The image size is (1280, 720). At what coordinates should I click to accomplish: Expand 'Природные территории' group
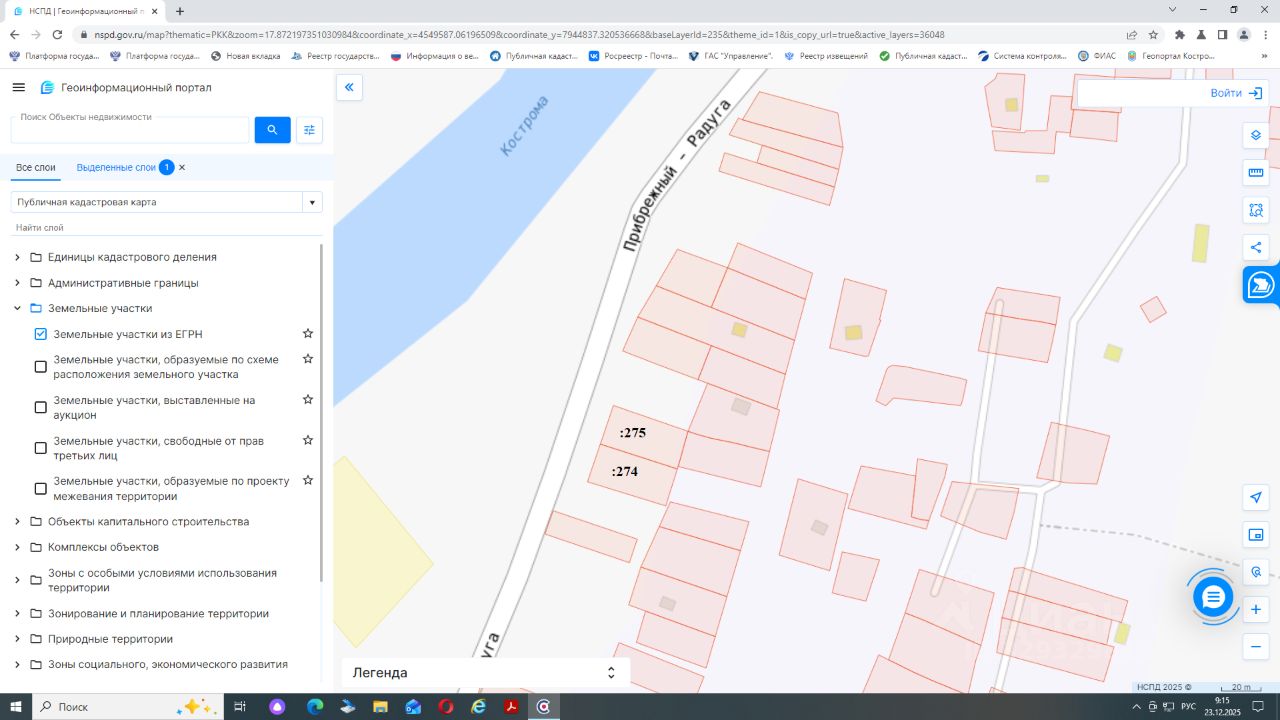point(17,639)
